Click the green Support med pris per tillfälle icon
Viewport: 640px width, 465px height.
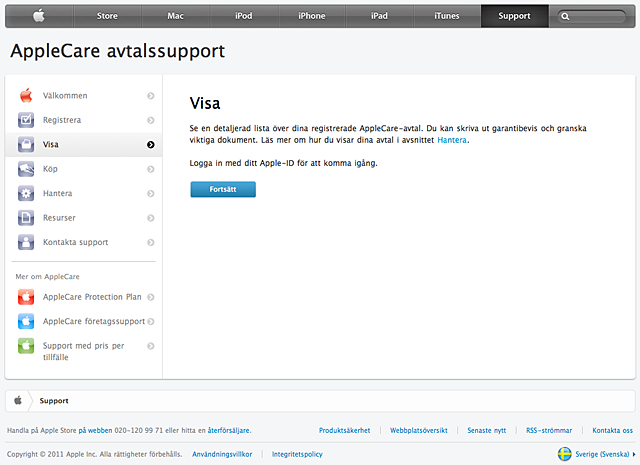click(x=26, y=346)
